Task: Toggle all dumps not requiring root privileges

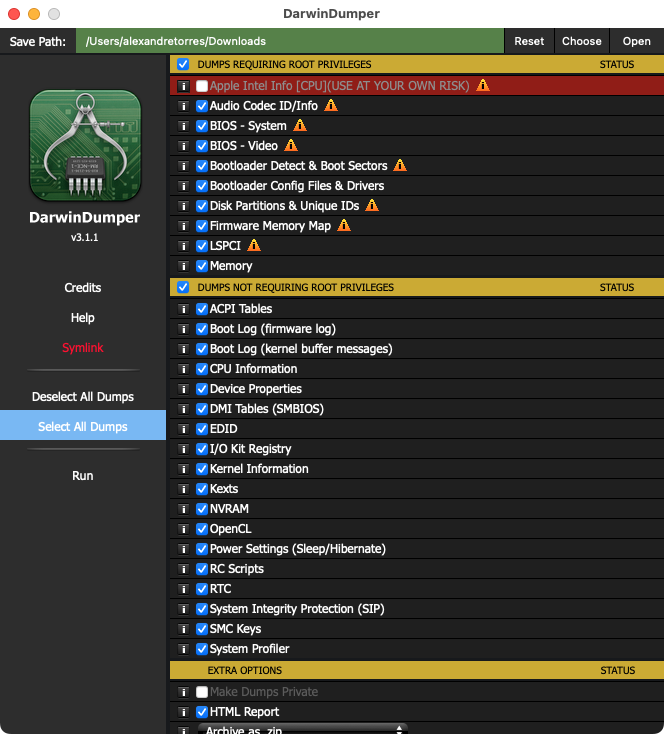Action: pos(183,287)
